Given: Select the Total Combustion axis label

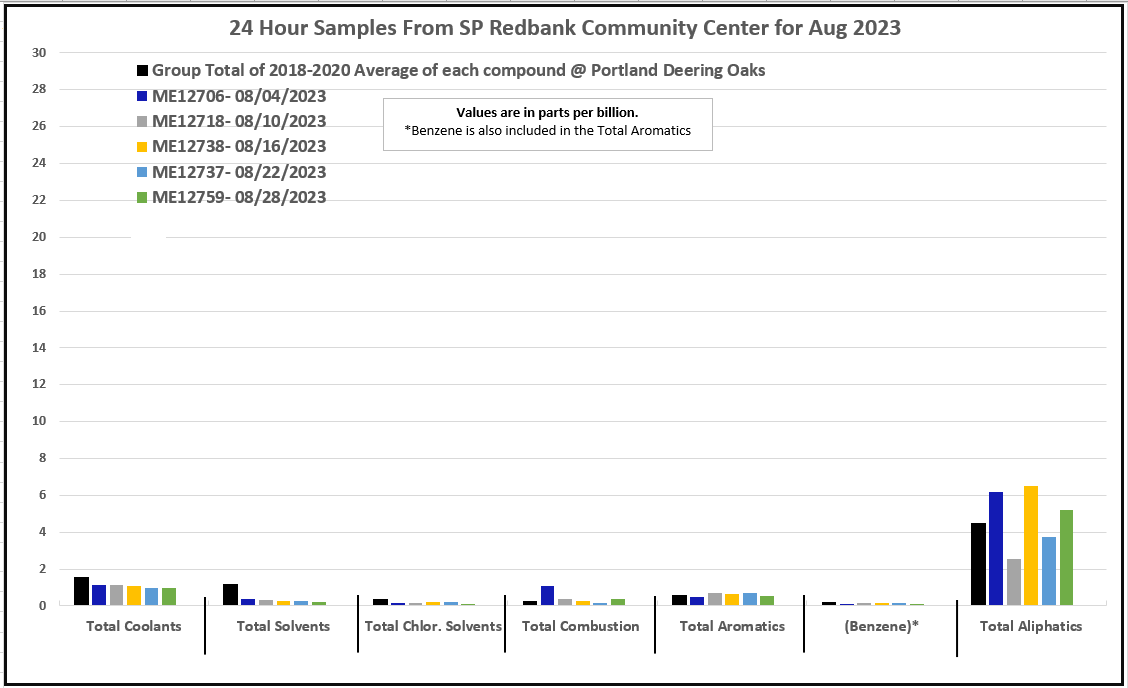Looking at the screenshot, I should (x=580, y=626).
